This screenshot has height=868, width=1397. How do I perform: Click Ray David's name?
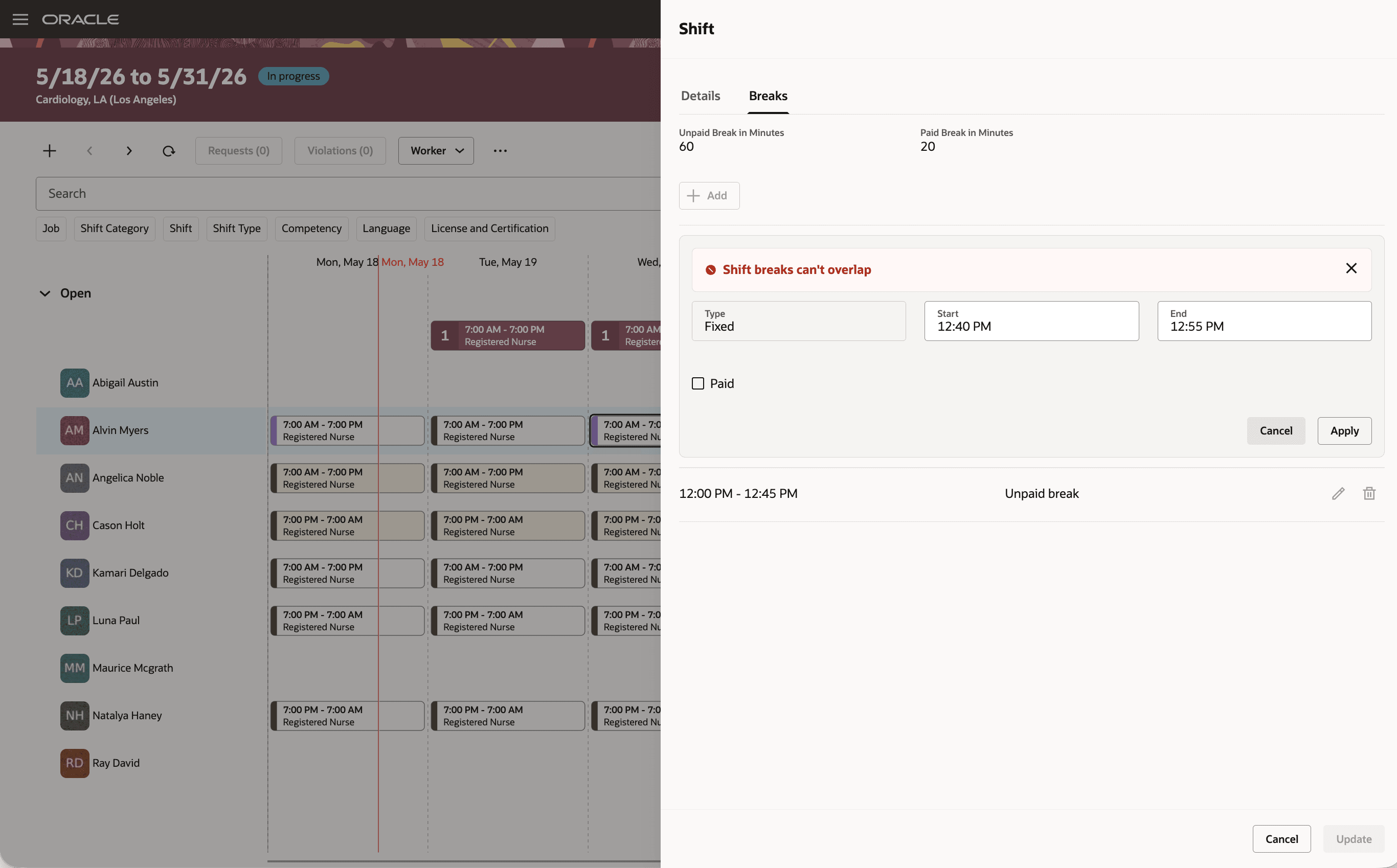pos(116,763)
